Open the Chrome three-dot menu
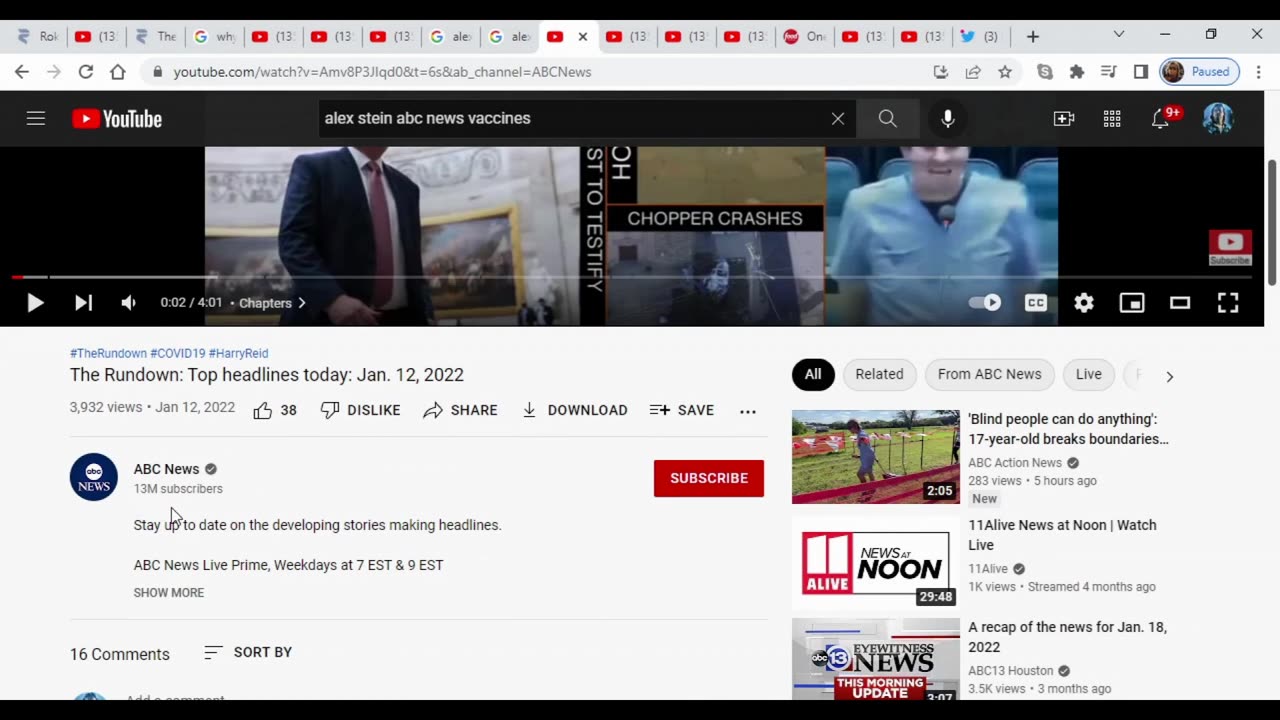The width and height of the screenshot is (1280, 720). click(1259, 72)
